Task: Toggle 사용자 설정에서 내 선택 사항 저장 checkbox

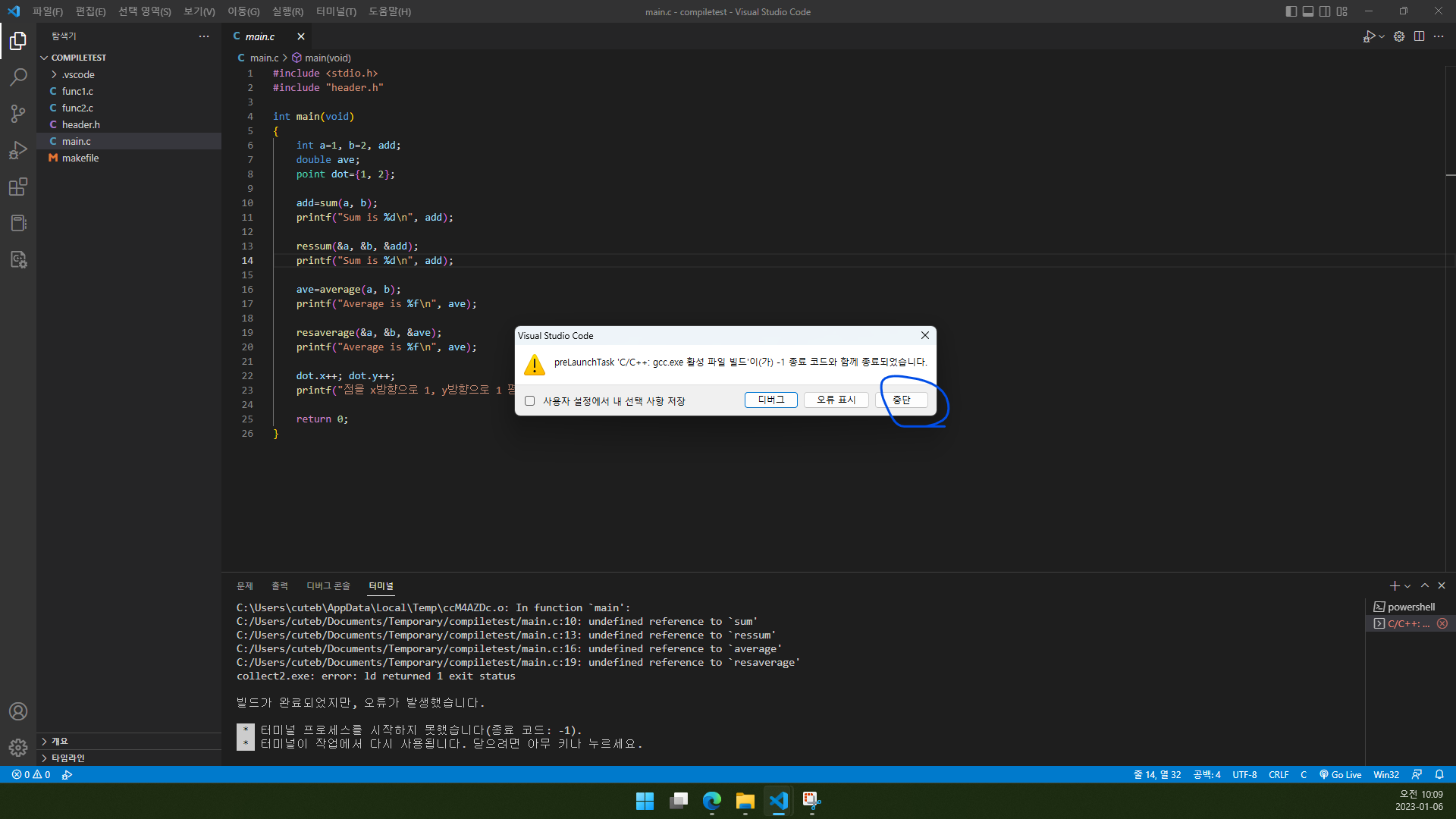Action: 529,400
